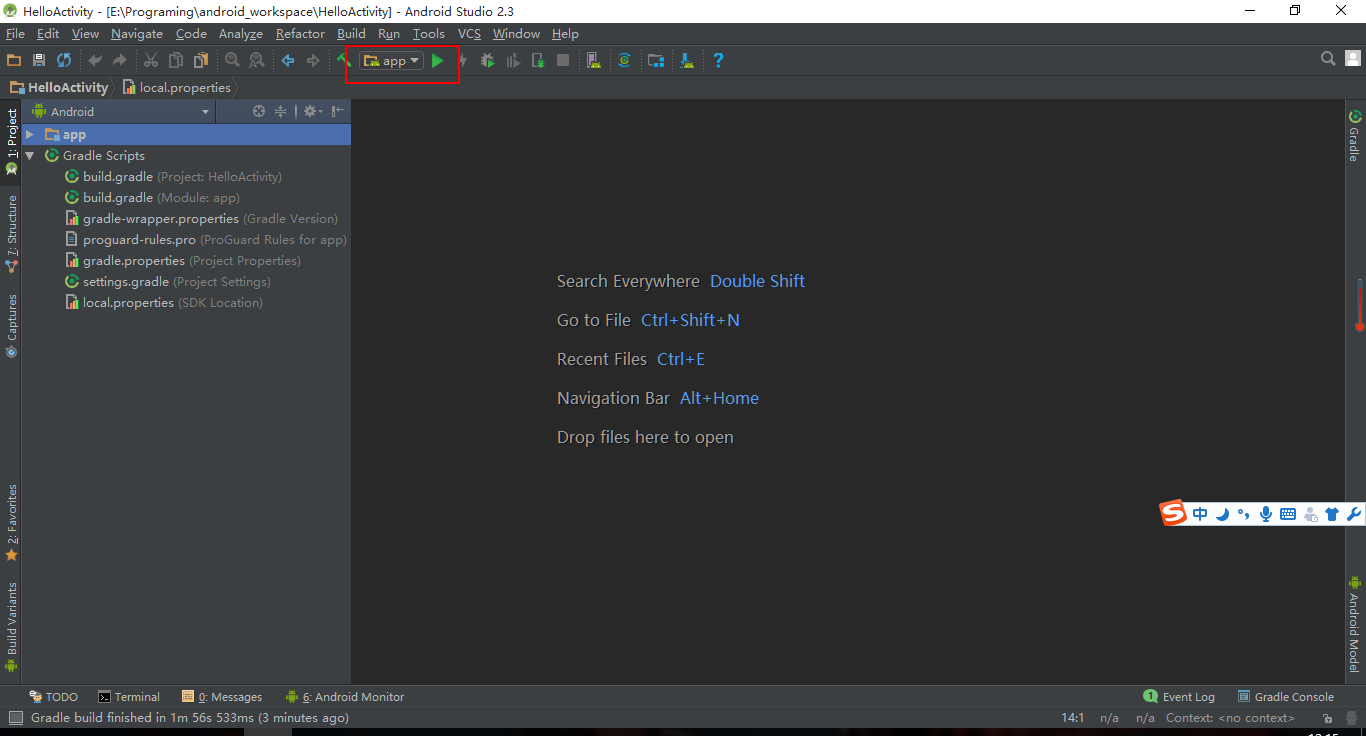Click the Apply Changes lightning icon

(462, 61)
